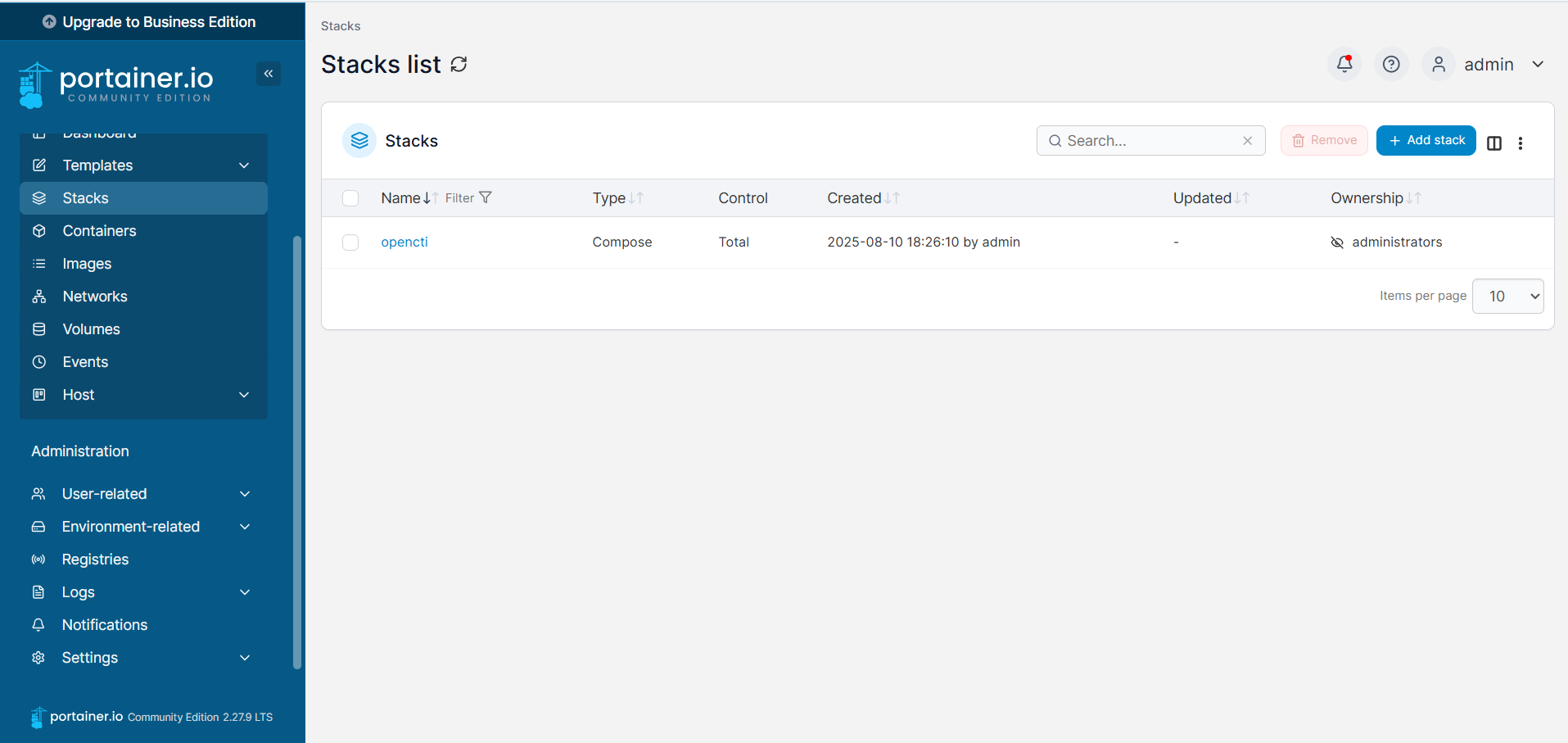Click the Logs sidebar label
The image size is (1568, 743).
(79, 592)
